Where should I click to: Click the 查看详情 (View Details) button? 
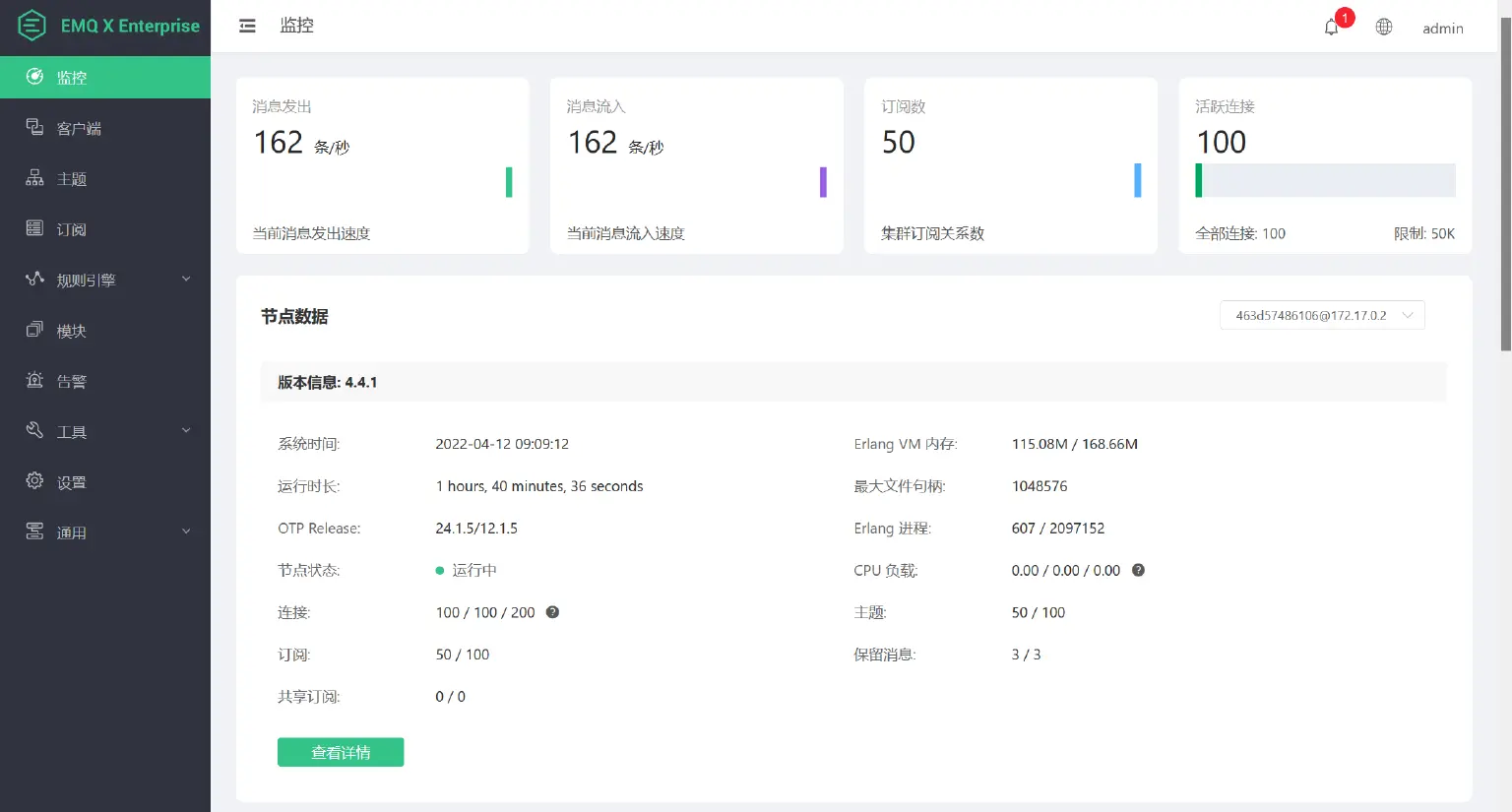[341, 752]
